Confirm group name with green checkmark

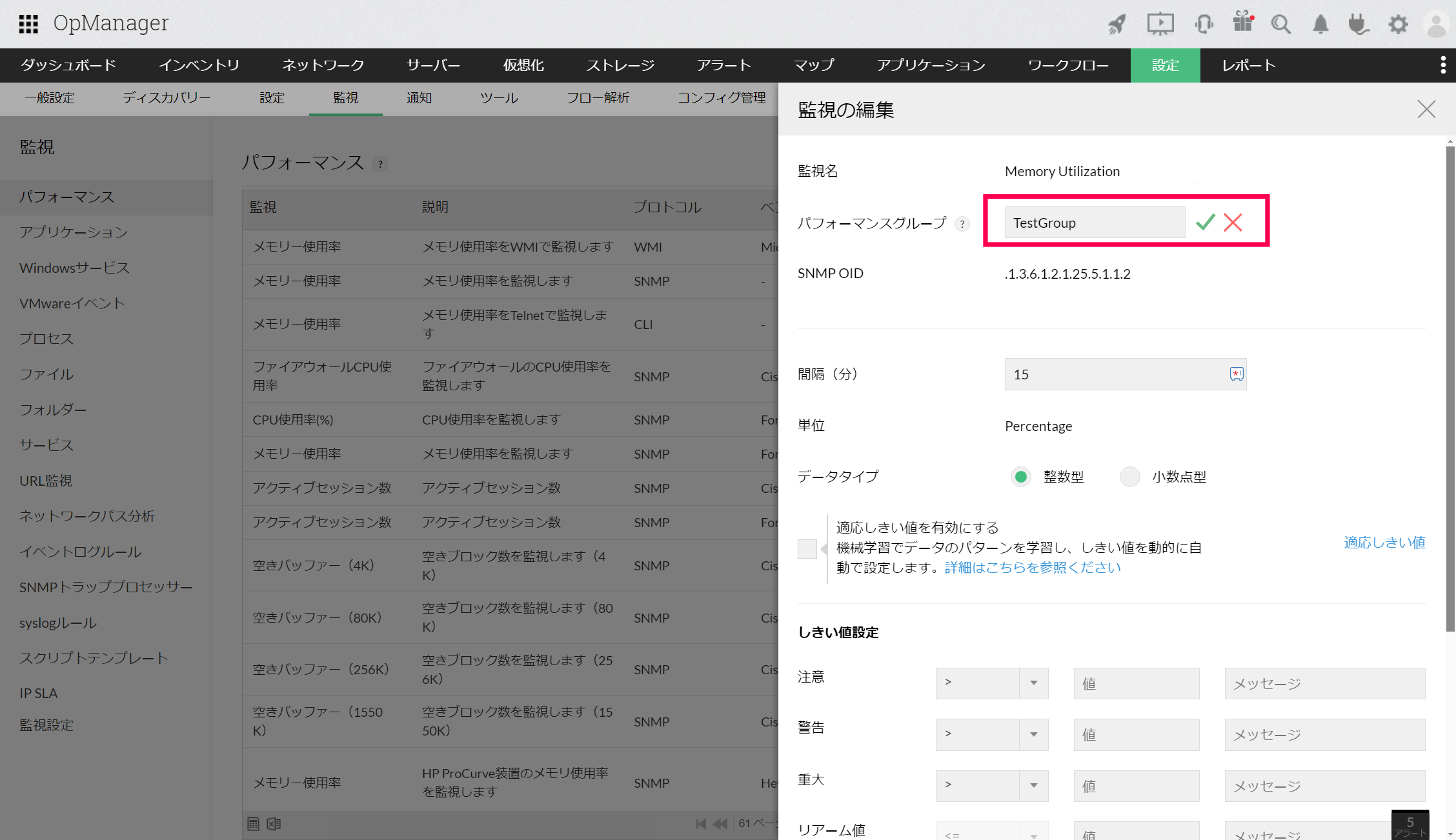(x=1205, y=223)
